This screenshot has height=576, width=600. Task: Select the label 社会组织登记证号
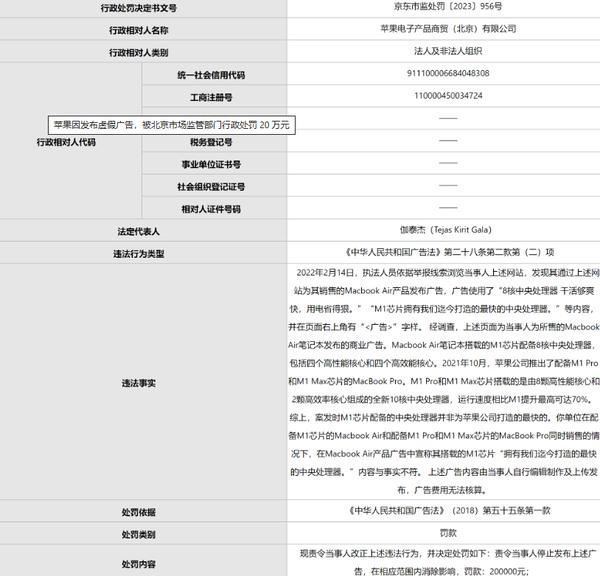(211, 187)
